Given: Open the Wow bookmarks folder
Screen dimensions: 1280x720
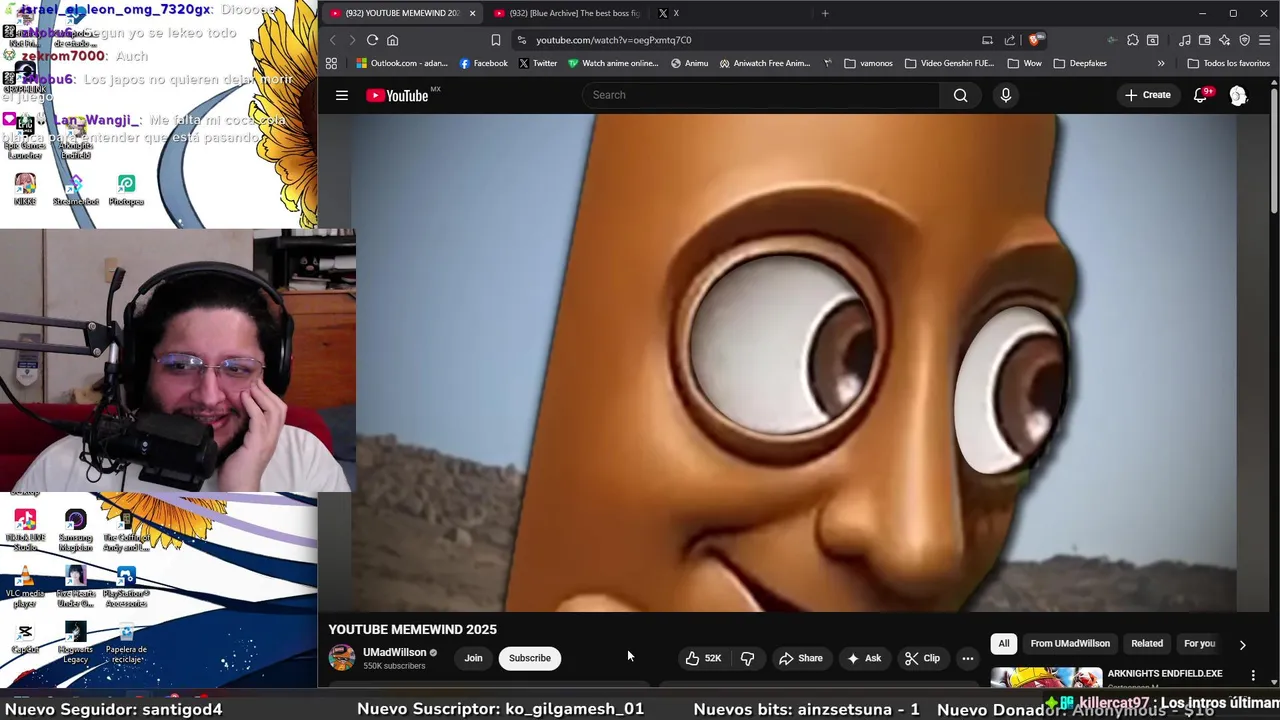Looking at the screenshot, I should 1024,63.
